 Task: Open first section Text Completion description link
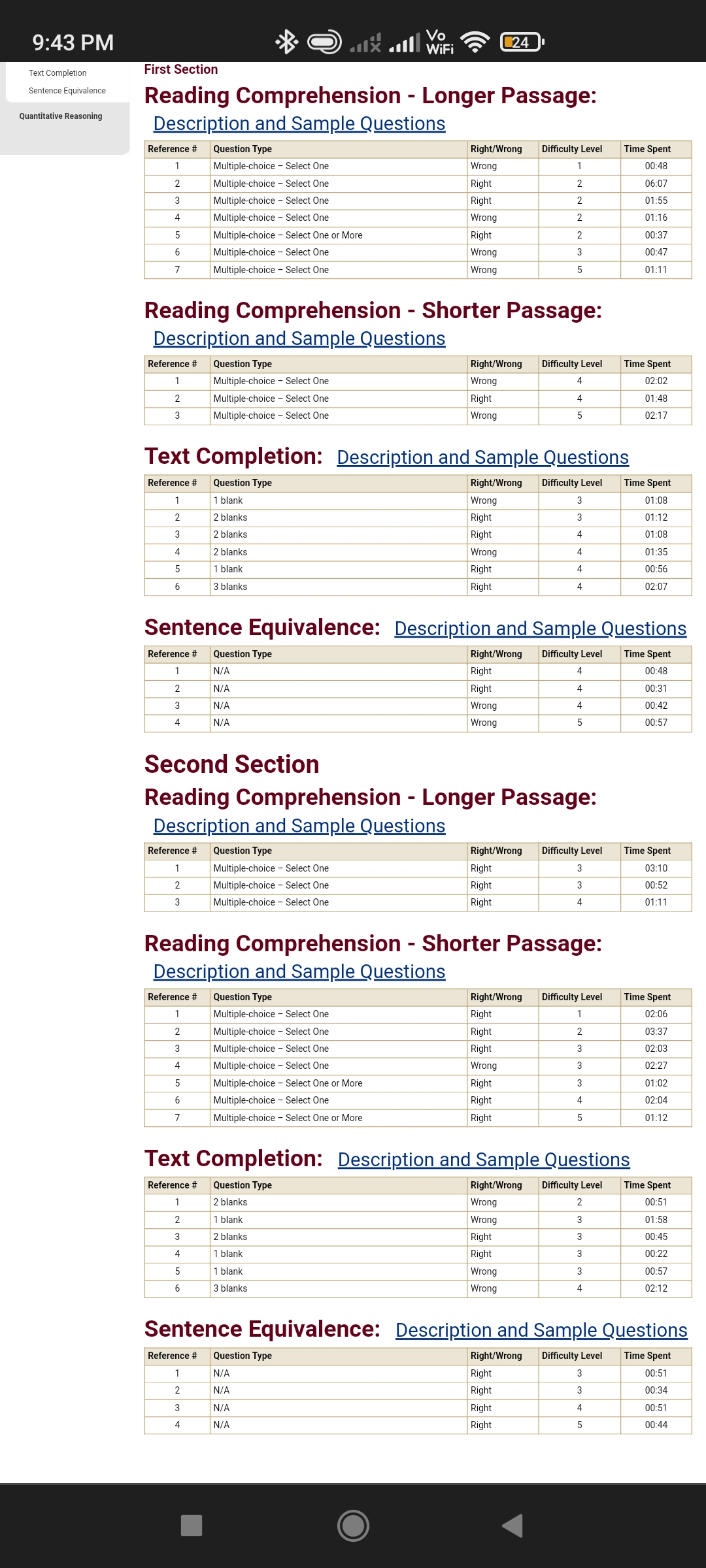(x=482, y=457)
